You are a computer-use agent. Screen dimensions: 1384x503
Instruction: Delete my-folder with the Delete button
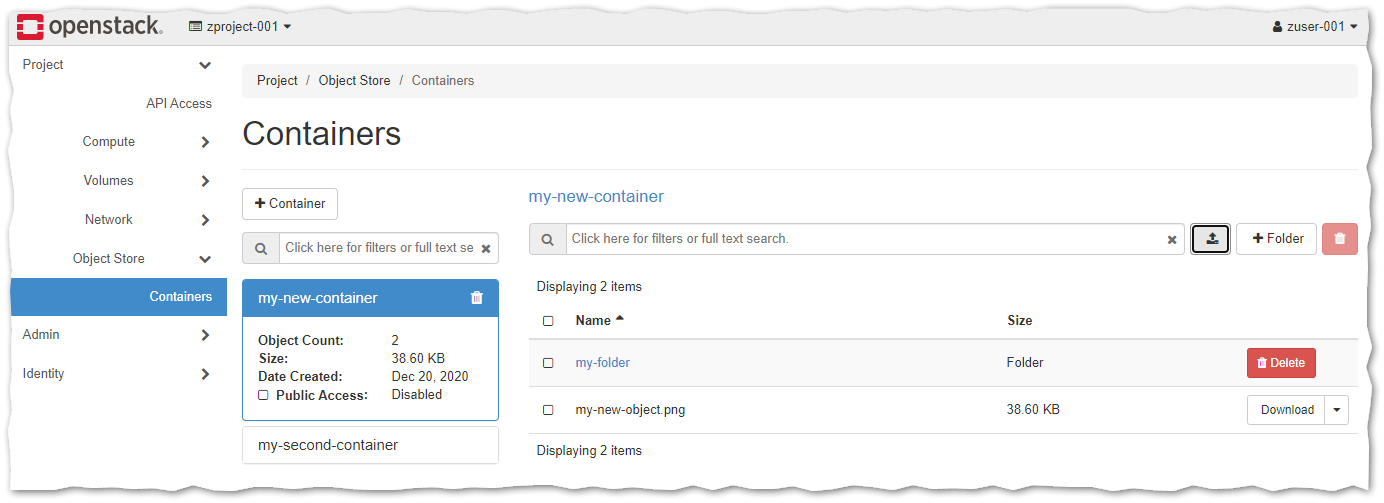coord(1281,363)
